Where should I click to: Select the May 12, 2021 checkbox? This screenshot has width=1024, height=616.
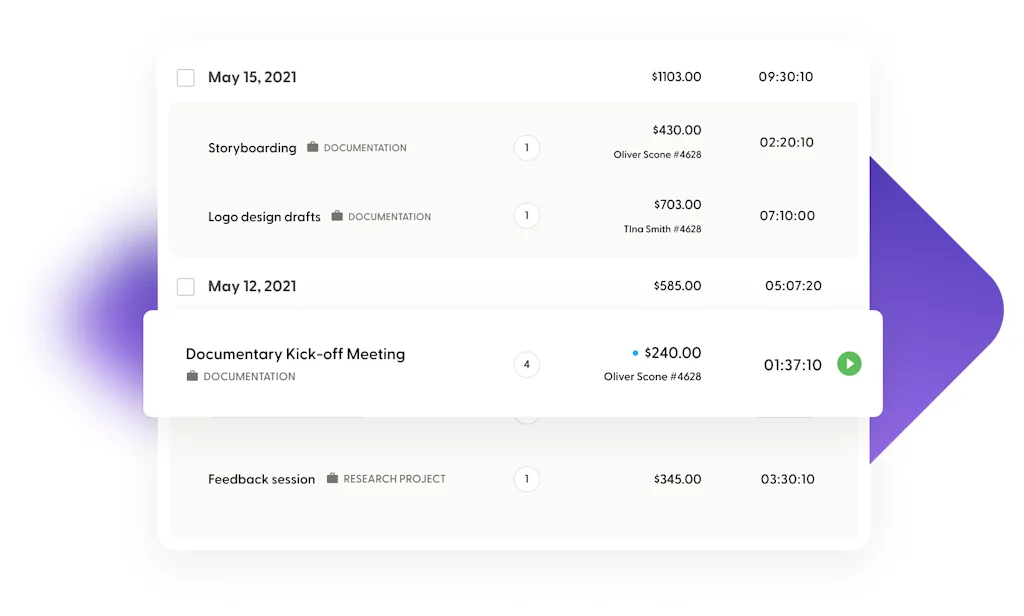tap(186, 287)
